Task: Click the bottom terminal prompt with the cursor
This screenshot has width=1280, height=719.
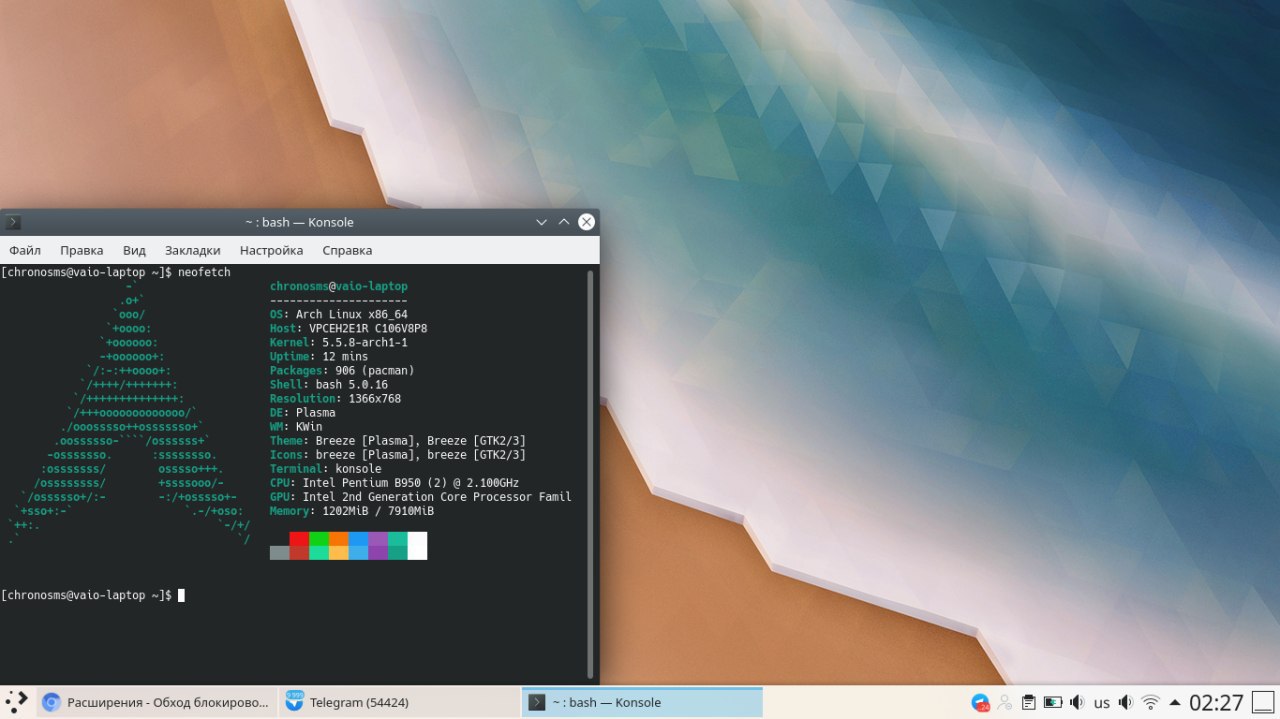Action: (92, 595)
